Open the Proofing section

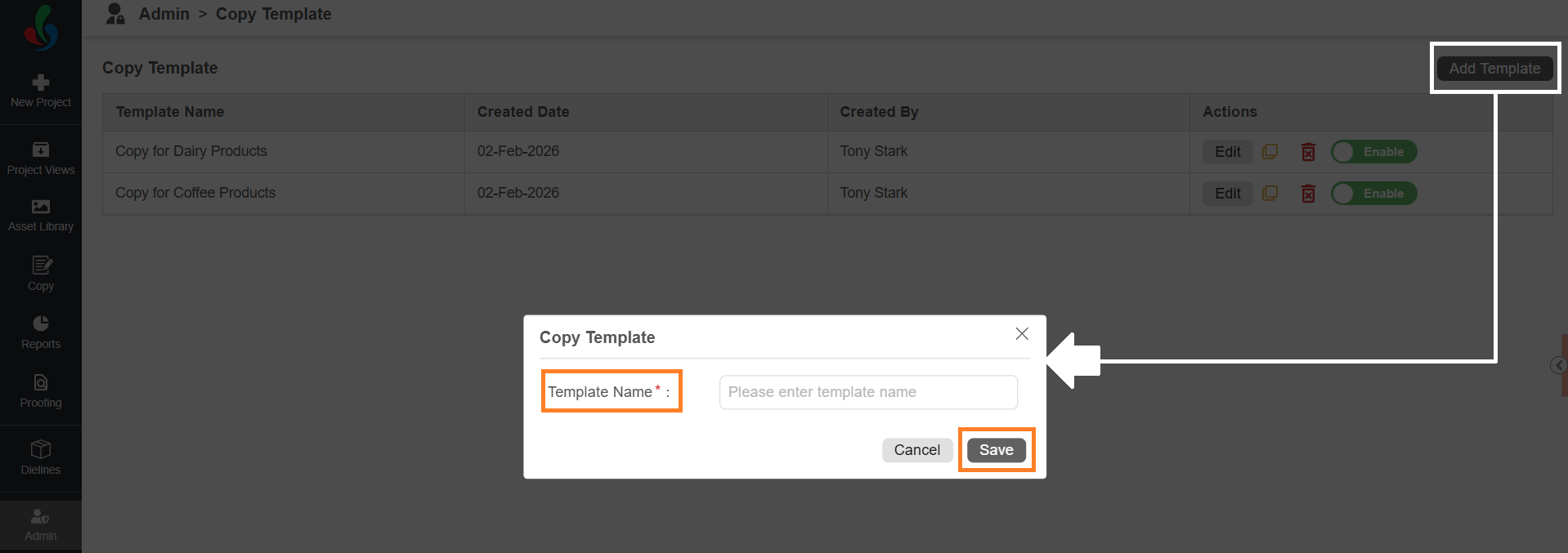(41, 391)
